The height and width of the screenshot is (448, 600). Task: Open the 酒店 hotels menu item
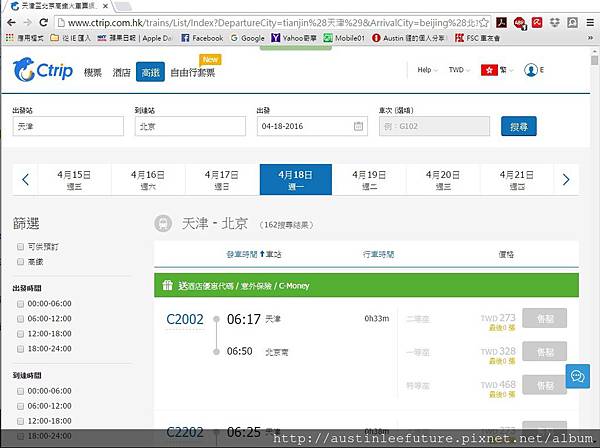click(x=122, y=72)
